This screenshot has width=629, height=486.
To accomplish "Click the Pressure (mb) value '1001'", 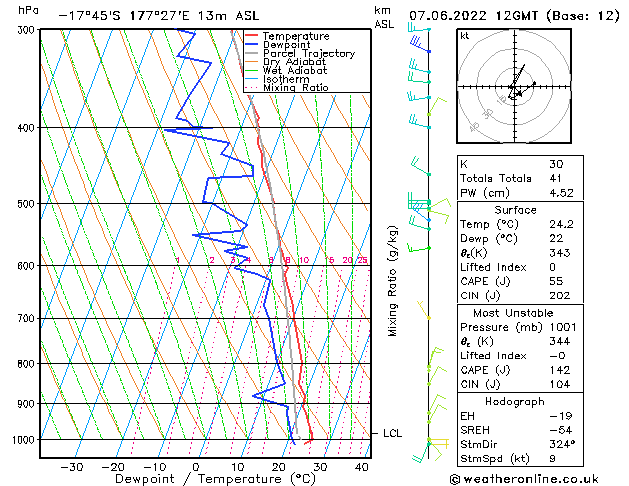I will click(563, 327).
